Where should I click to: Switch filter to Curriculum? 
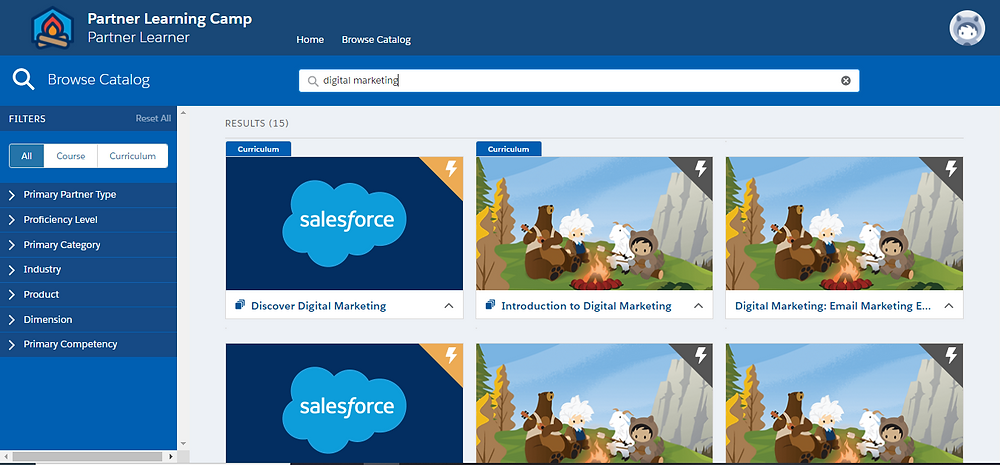(x=132, y=156)
